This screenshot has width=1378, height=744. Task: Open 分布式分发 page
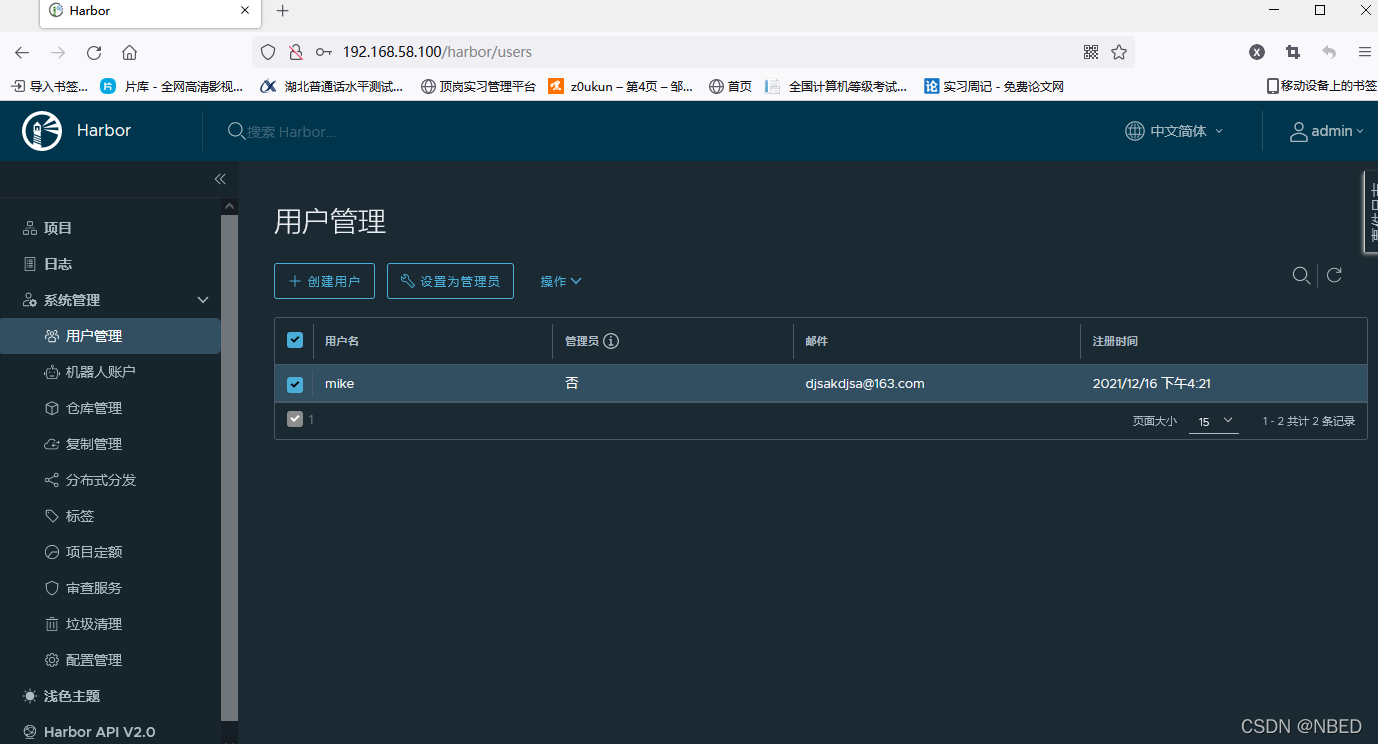[x=101, y=480]
